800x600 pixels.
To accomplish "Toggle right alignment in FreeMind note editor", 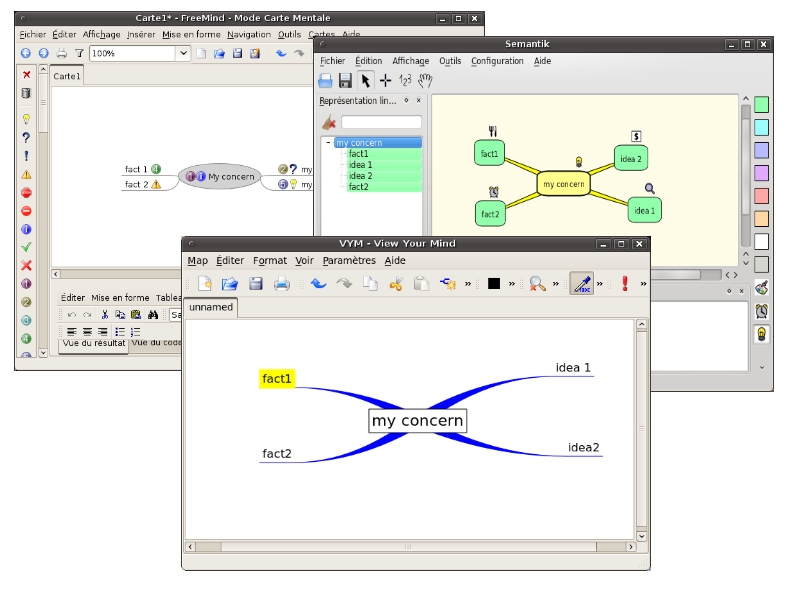I will pos(103,332).
